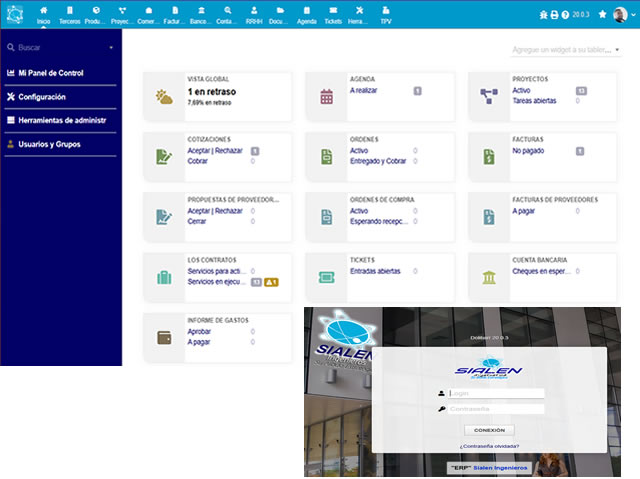
Task: Open the user avatar dropdown
Action: [x=622, y=14]
